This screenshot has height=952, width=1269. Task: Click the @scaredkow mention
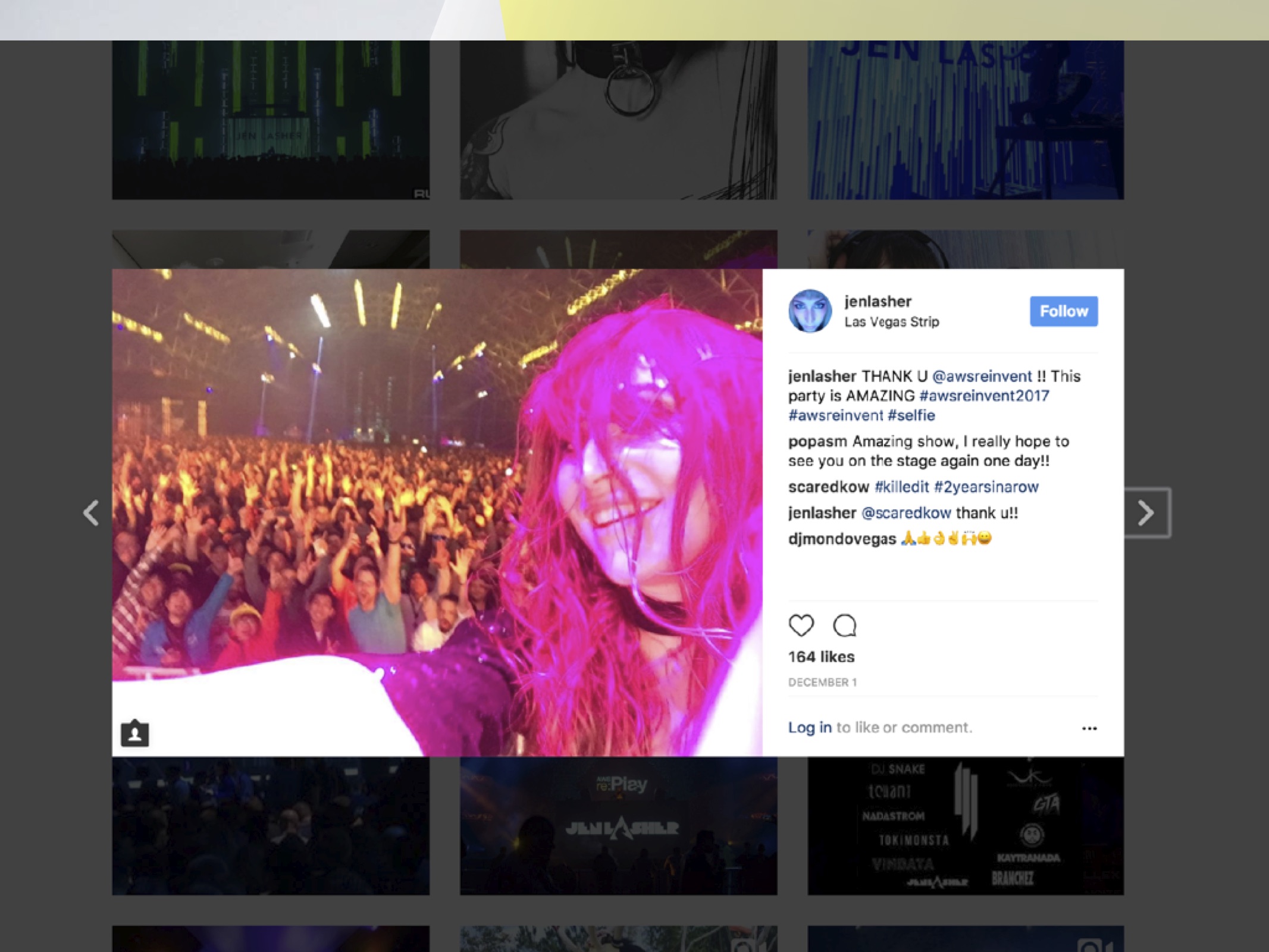point(906,513)
